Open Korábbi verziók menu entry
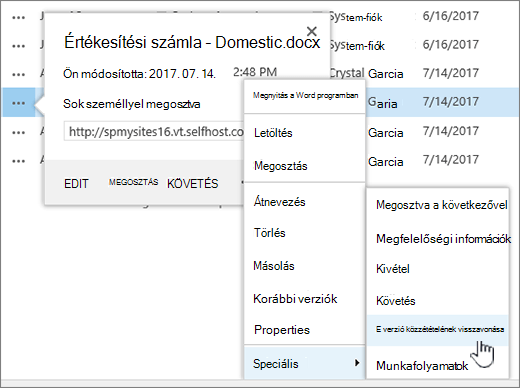 point(305,299)
